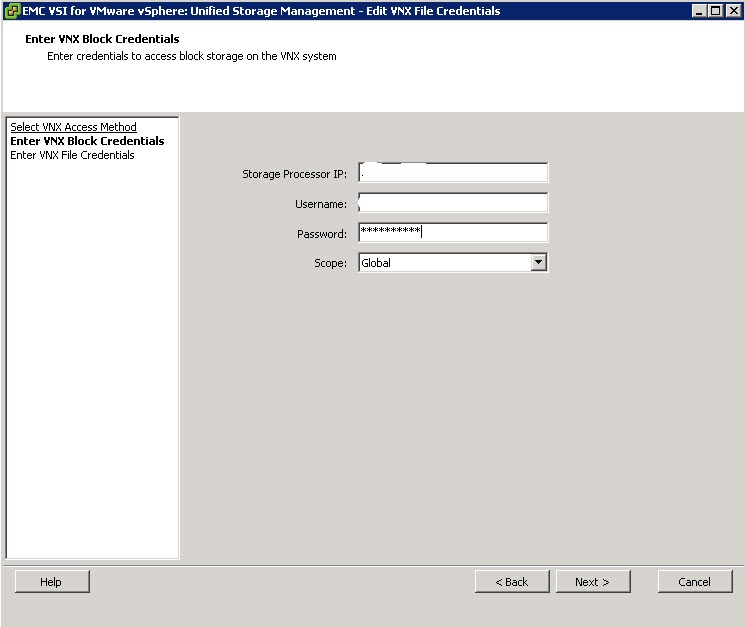This screenshot has width=746, height=627.
Task: Expand the Scope dropdown arrow
Action: coord(539,262)
